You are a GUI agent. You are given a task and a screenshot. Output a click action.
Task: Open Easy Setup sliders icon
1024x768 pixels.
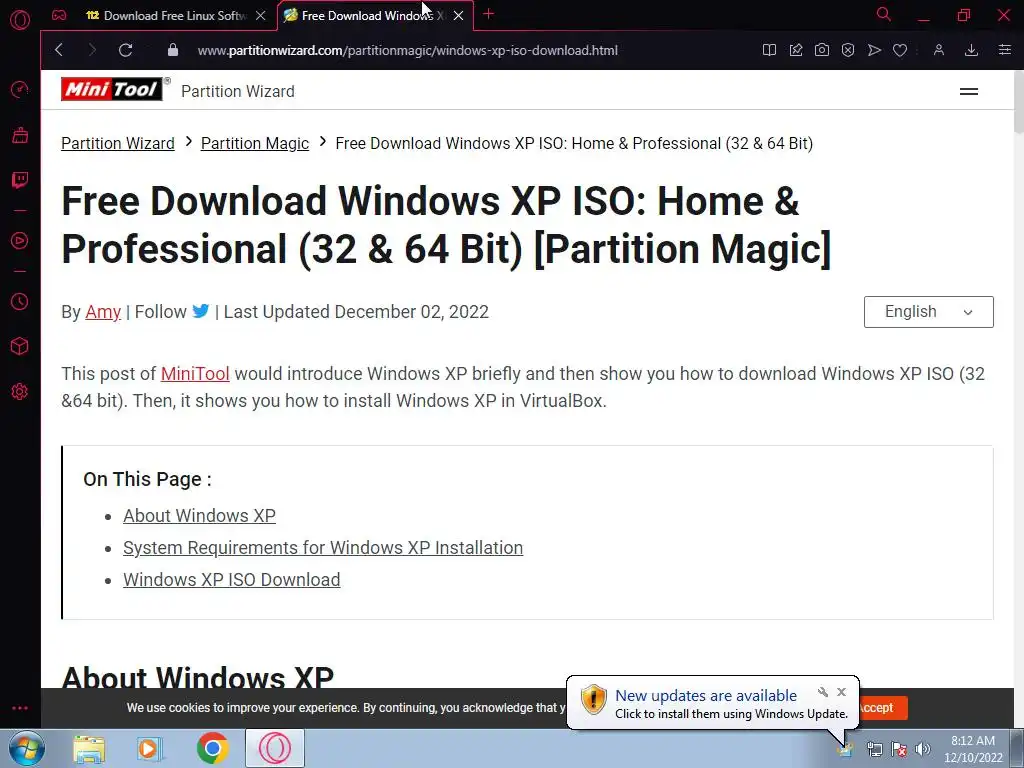(x=1004, y=50)
